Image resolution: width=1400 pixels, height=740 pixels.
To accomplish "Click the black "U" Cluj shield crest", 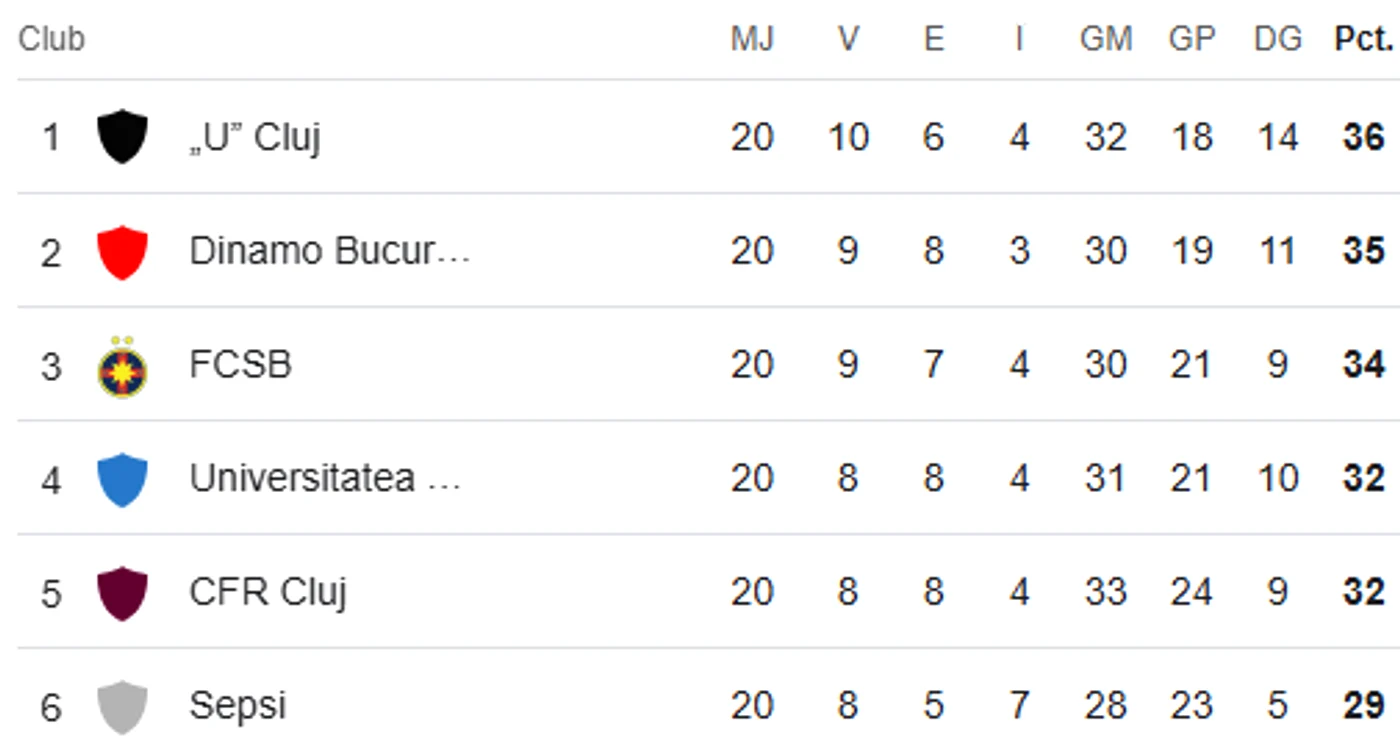I will (122, 137).
